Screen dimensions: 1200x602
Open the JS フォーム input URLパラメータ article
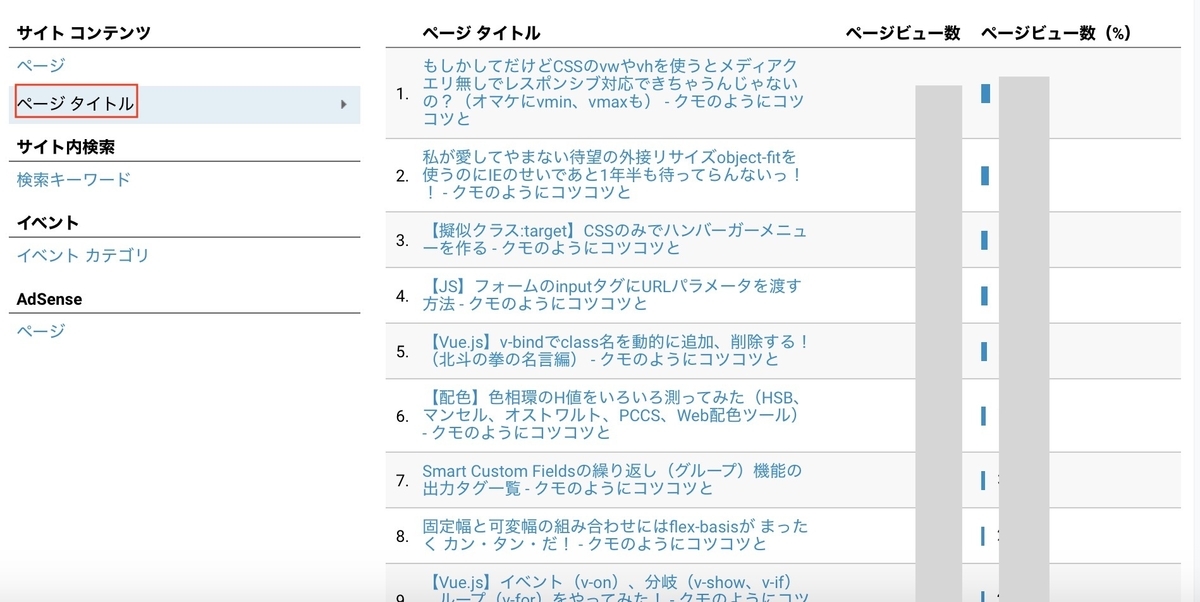click(612, 295)
